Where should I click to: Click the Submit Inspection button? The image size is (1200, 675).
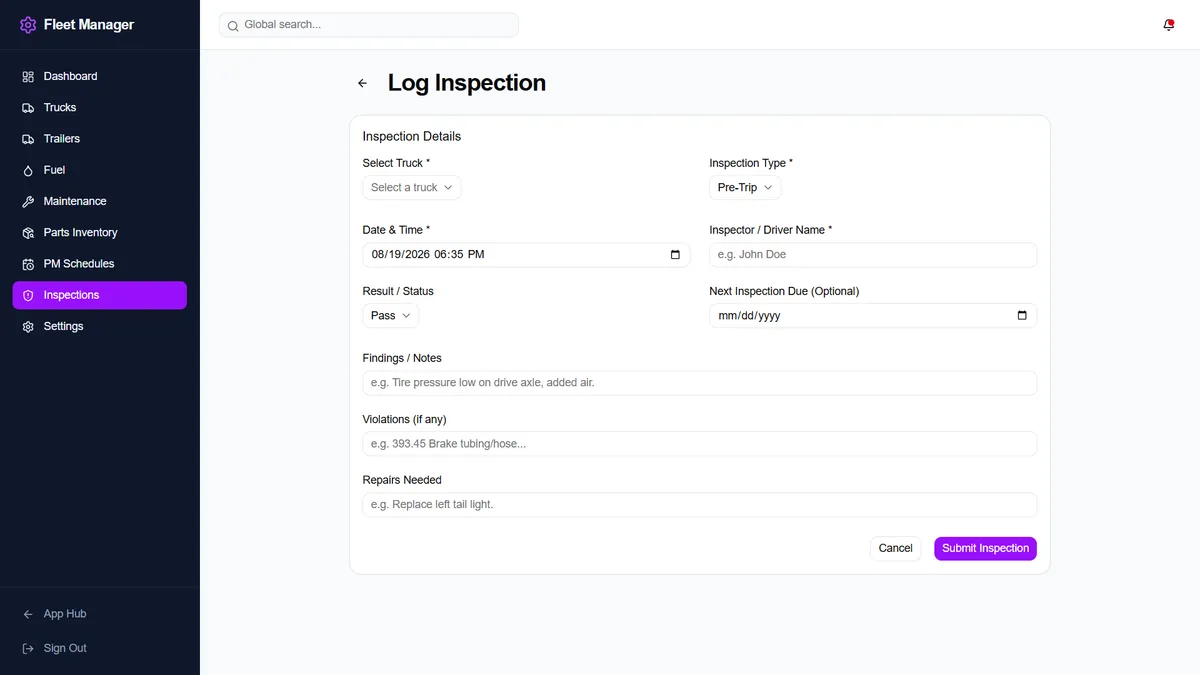pos(985,548)
